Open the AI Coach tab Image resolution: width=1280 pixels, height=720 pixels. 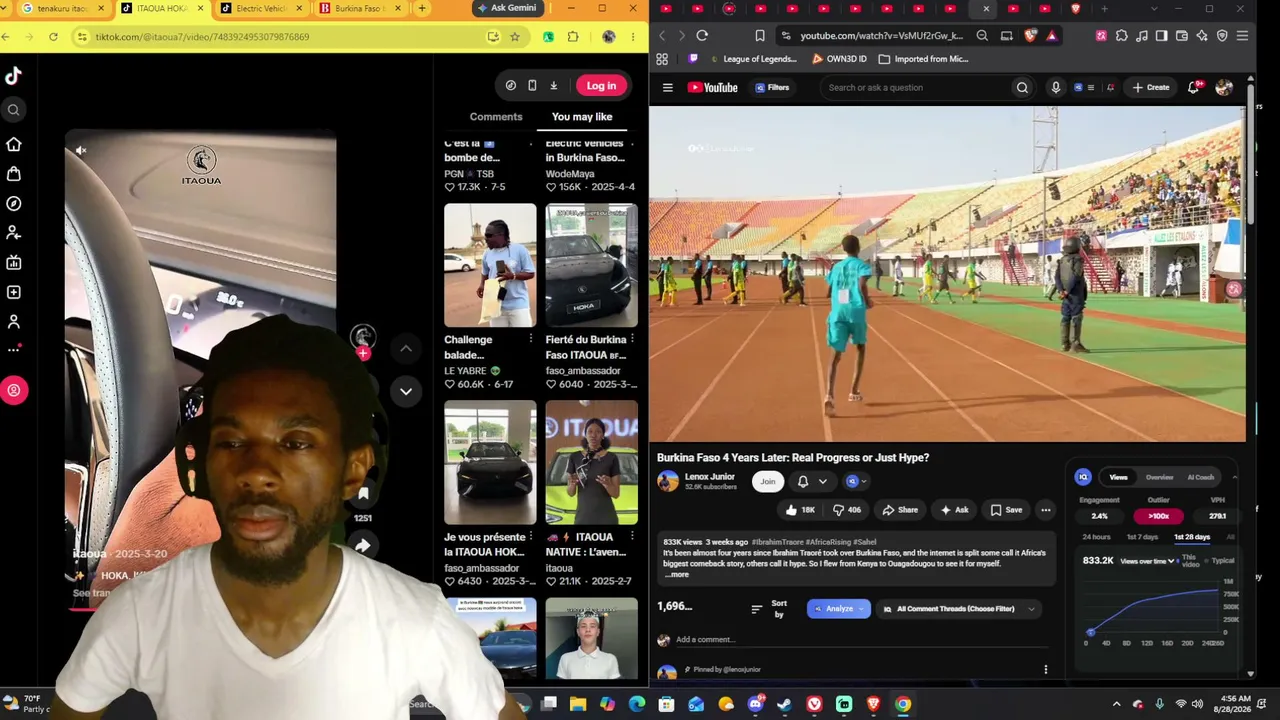tap(1201, 478)
